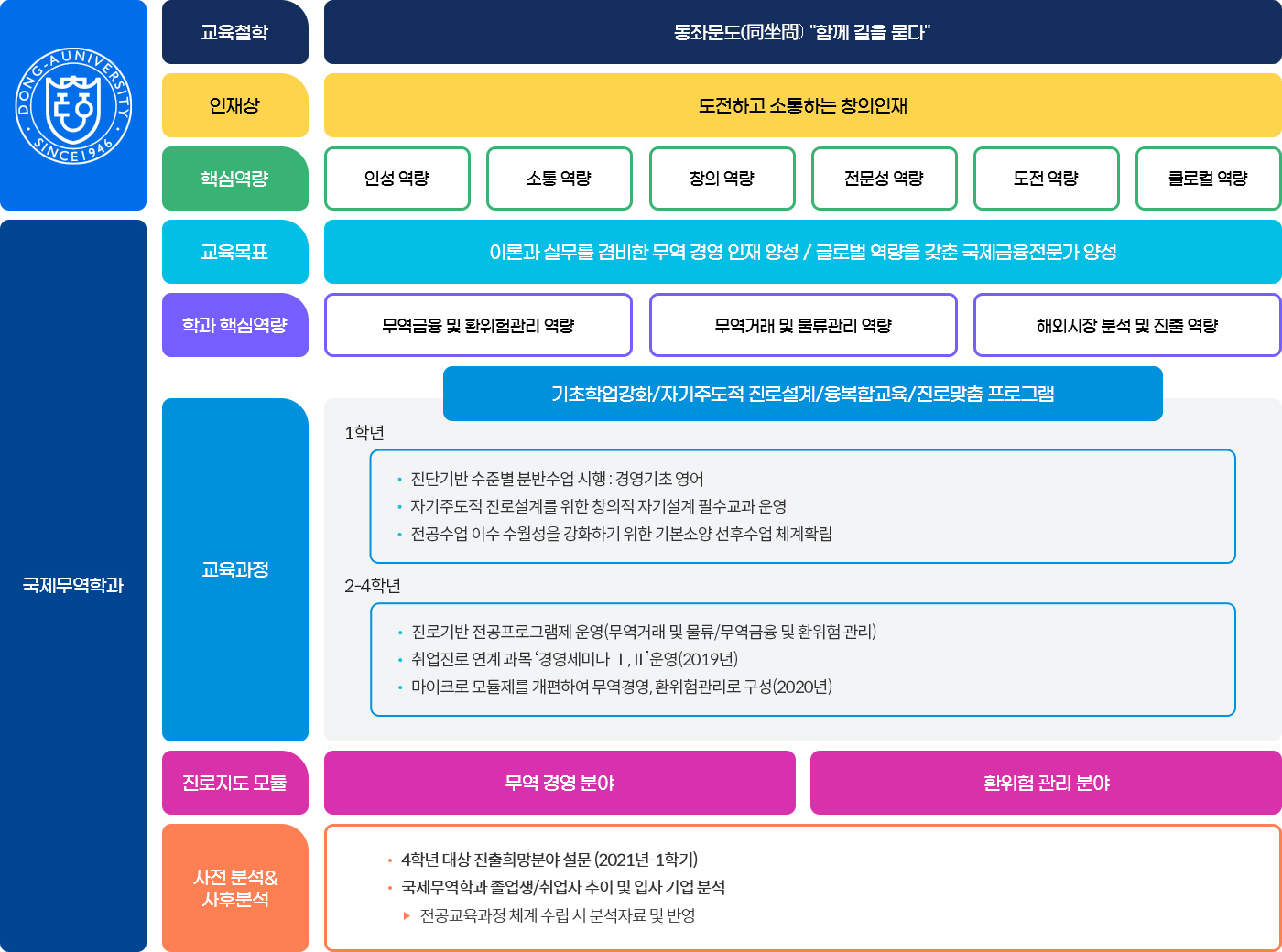This screenshot has width=1282, height=952.
Task: Select the 무역금융 및 환위험관리 역량 box
Action: pos(478,325)
